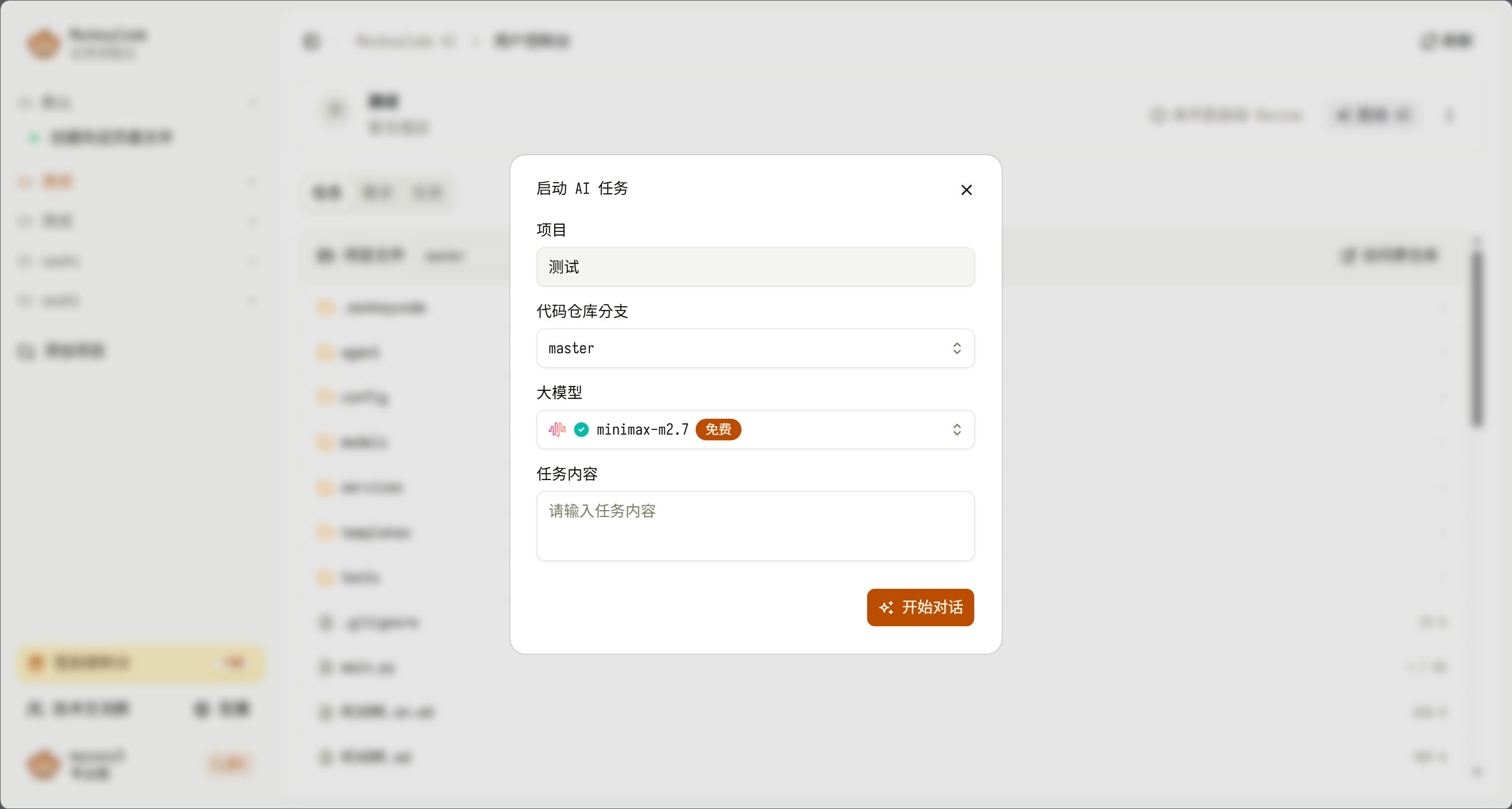Click the 代码仓库分支 label
This screenshot has width=1512, height=809.
(582, 312)
